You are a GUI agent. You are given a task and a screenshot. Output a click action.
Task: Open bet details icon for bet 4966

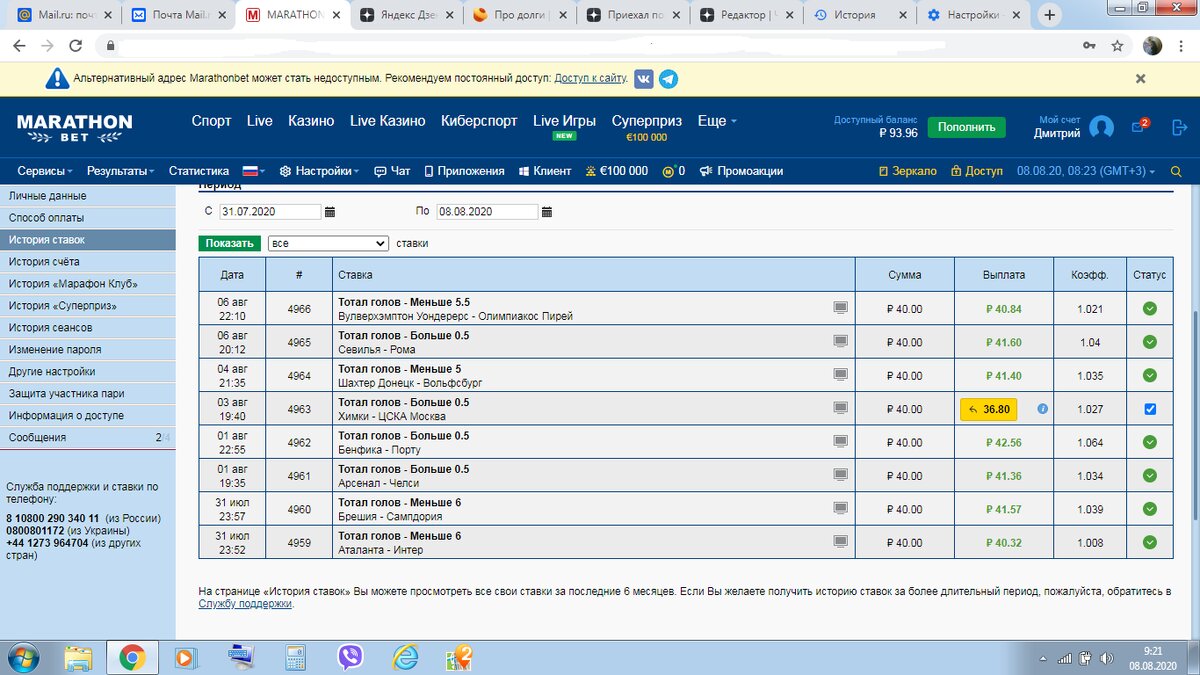[x=841, y=308]
